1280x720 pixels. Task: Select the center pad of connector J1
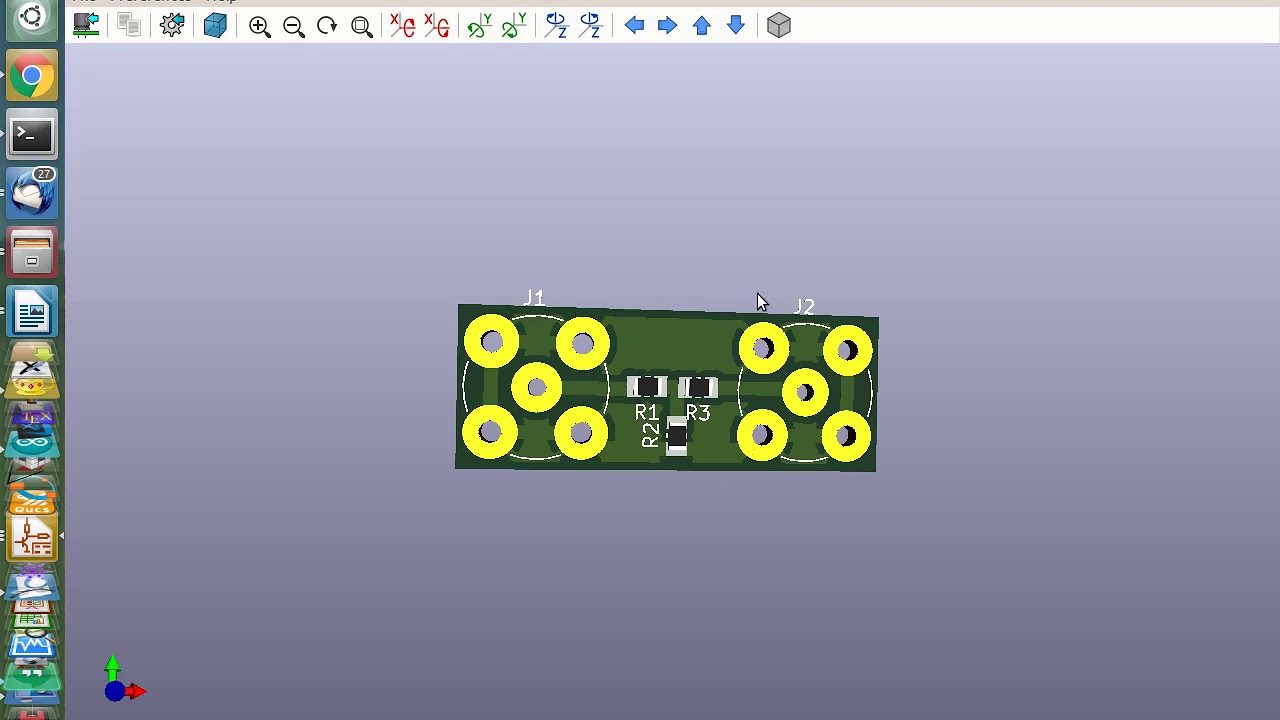pyautogui.click(x=536, y=388)
